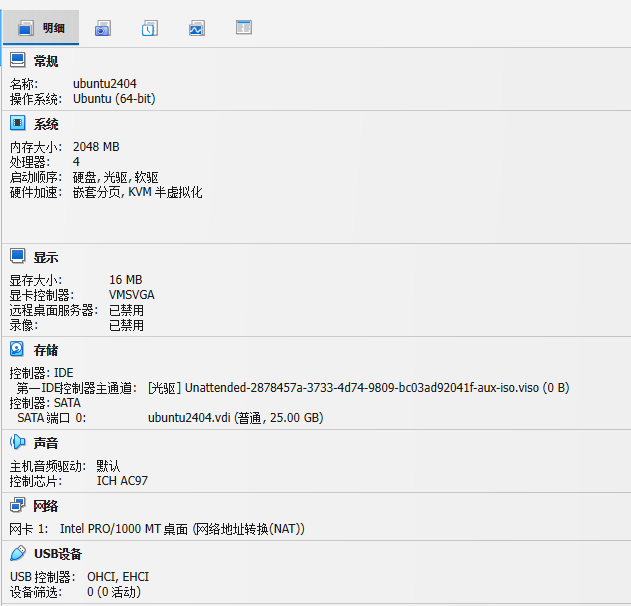Open the USB设备 settings heading

click(58, 554)
